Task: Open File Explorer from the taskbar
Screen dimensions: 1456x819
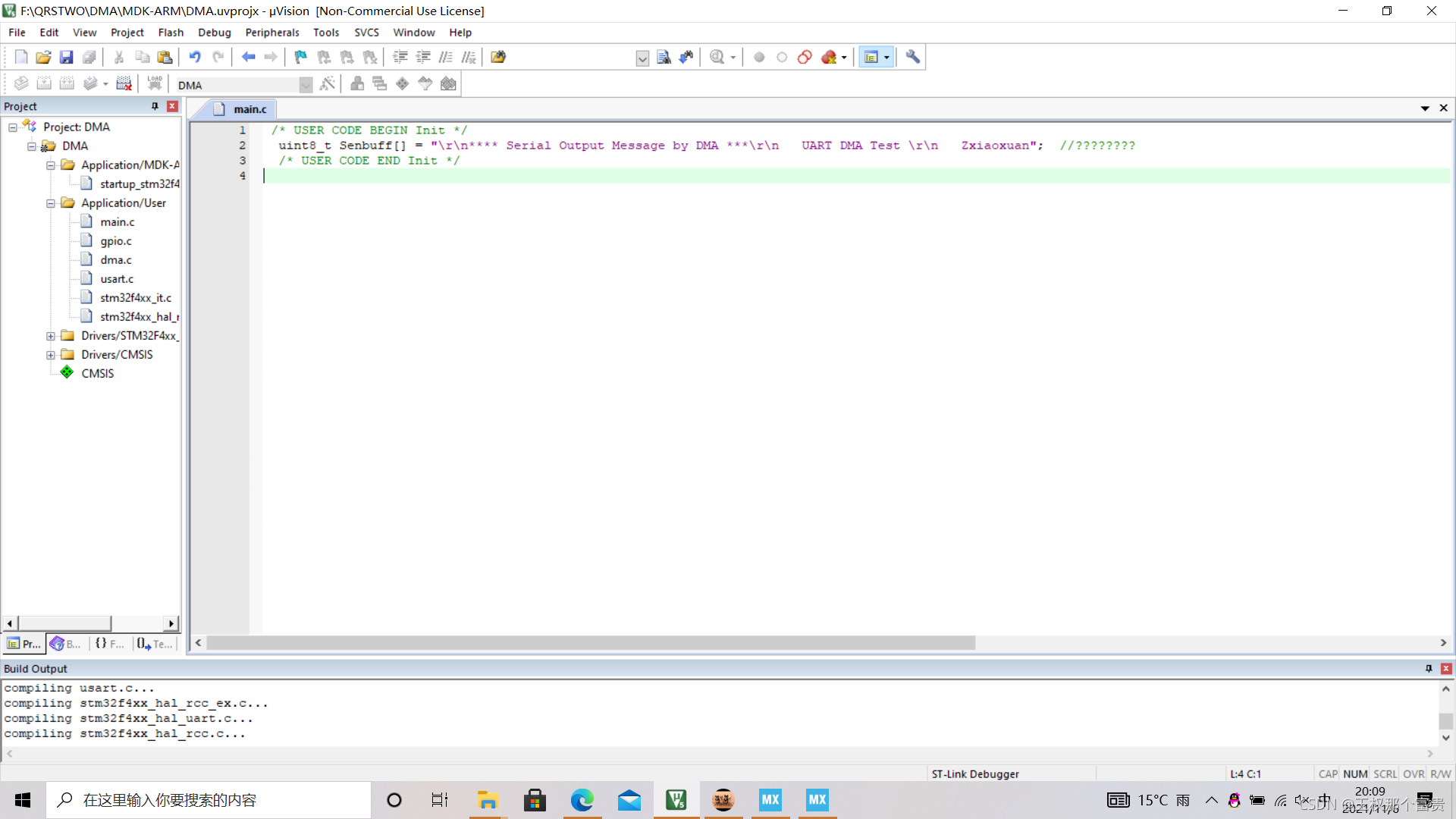Action: pyautogui.click(x=487, y=800)
